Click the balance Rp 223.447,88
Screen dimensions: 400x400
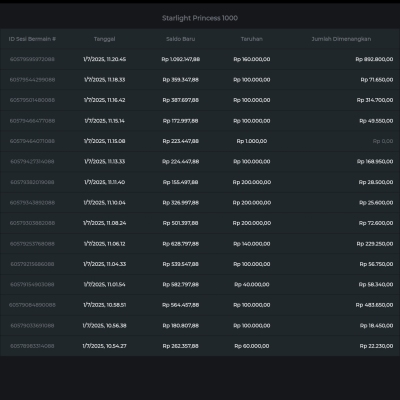180,141
